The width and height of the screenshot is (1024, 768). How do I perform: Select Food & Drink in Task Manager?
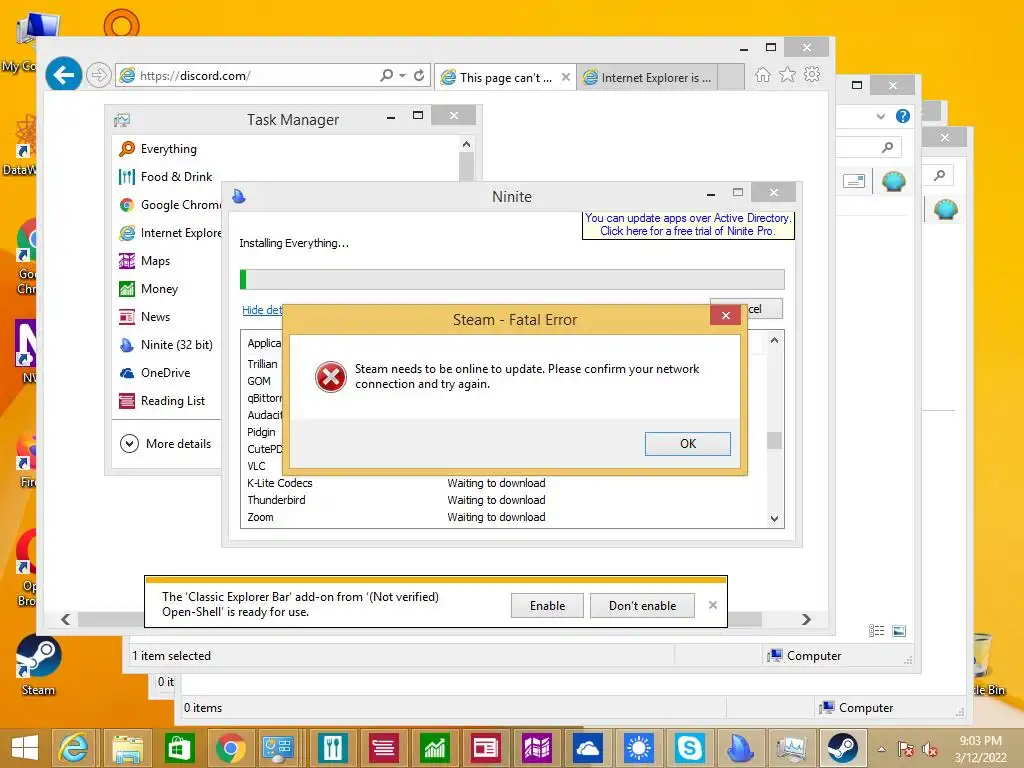176,177
